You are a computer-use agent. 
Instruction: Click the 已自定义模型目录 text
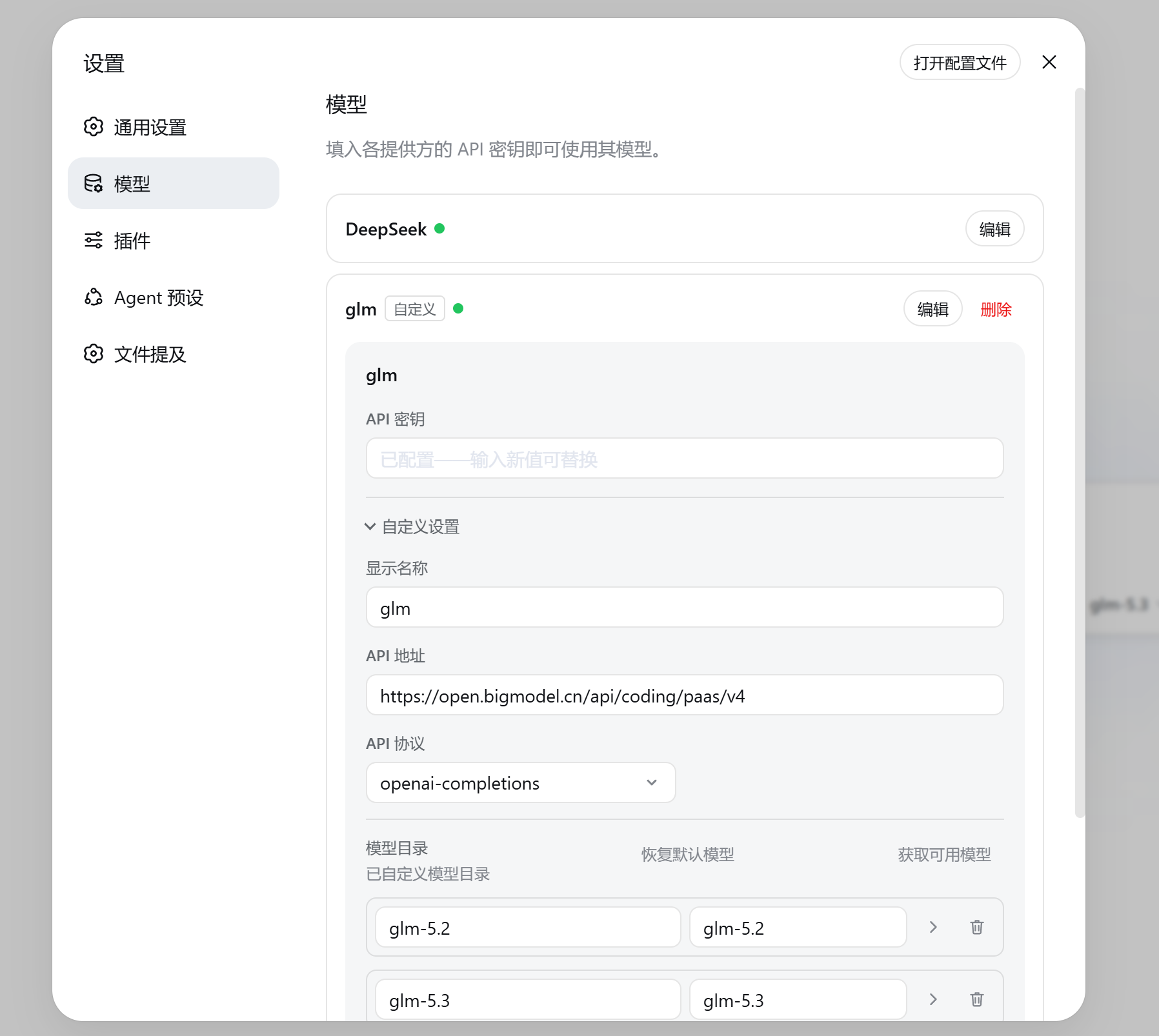[428, 874]
